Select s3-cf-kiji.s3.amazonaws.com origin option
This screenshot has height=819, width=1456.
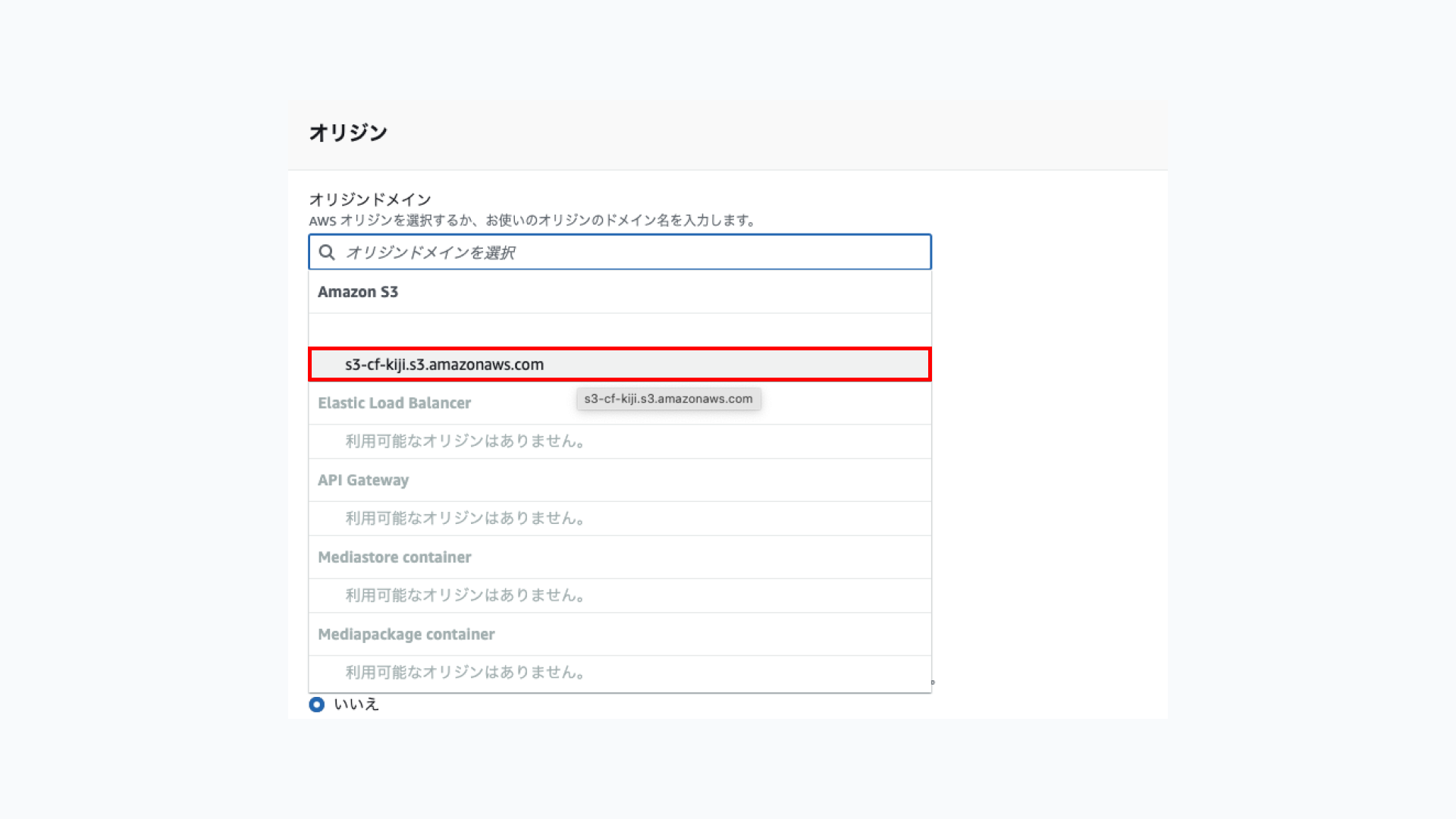(x=444, y=365)
